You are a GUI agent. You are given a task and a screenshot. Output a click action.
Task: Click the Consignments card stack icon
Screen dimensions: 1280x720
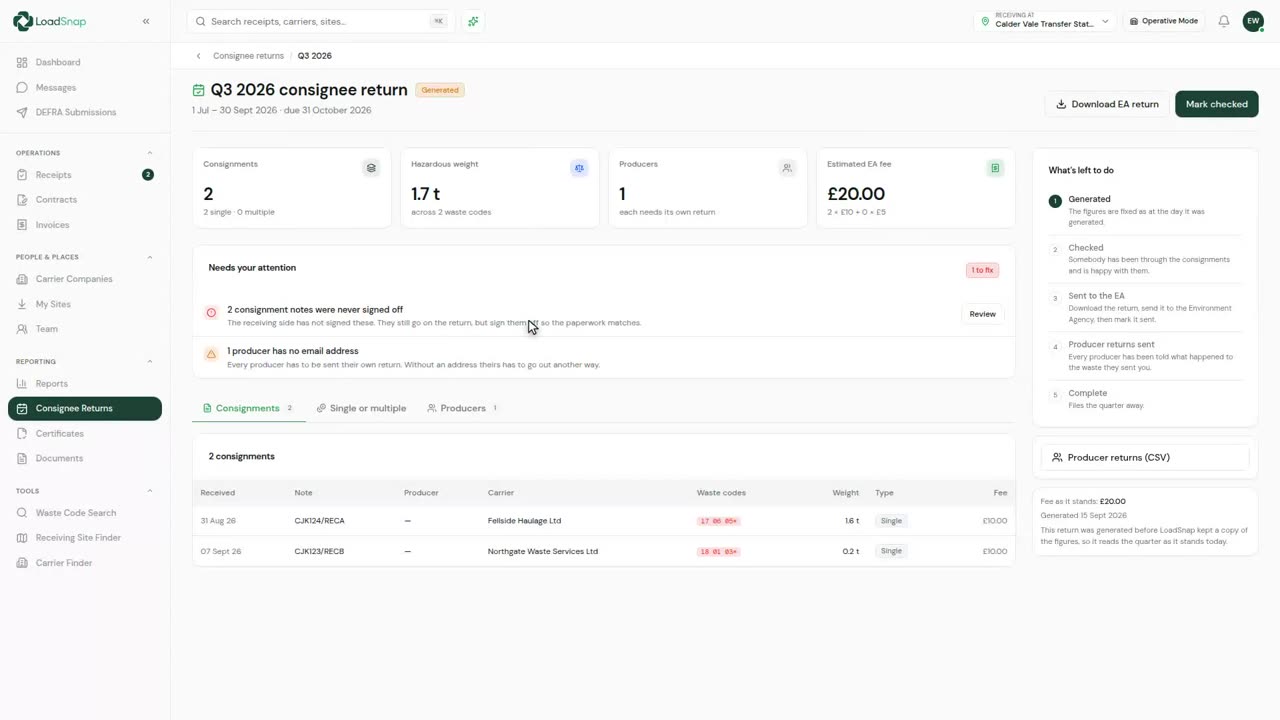(x=371, y=168)
